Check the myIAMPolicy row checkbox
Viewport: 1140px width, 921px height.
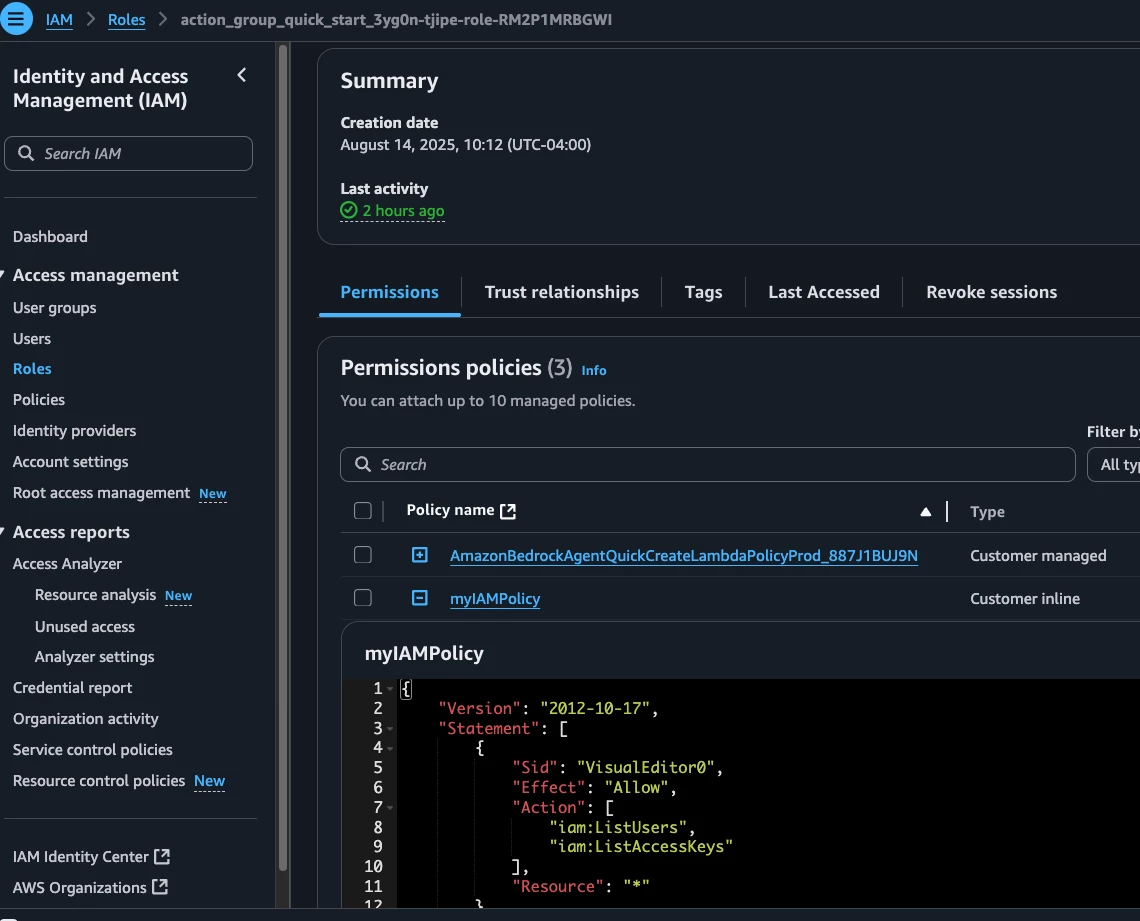pos(363,598)
